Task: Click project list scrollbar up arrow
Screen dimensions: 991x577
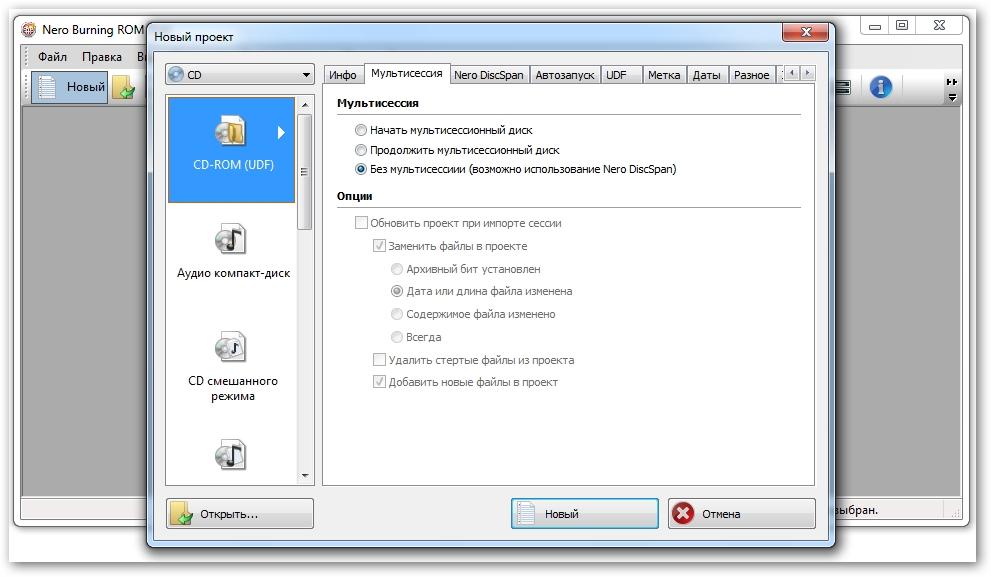Action: coord(305,104)
